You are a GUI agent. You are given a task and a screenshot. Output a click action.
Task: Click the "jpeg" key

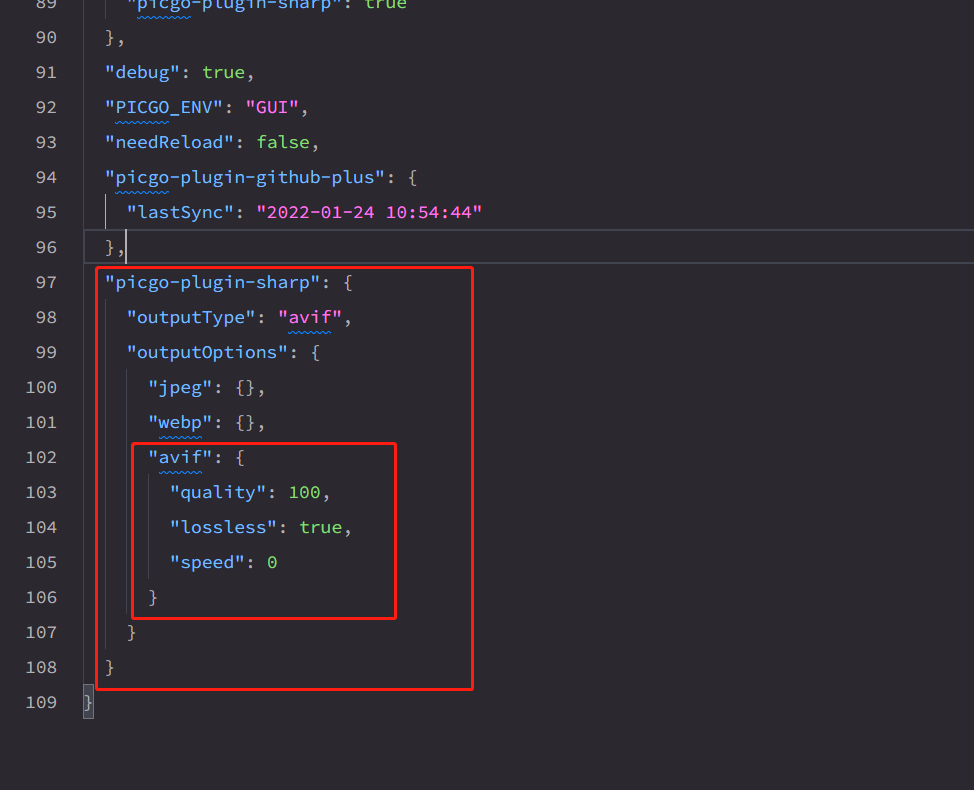tap(180, 388)
